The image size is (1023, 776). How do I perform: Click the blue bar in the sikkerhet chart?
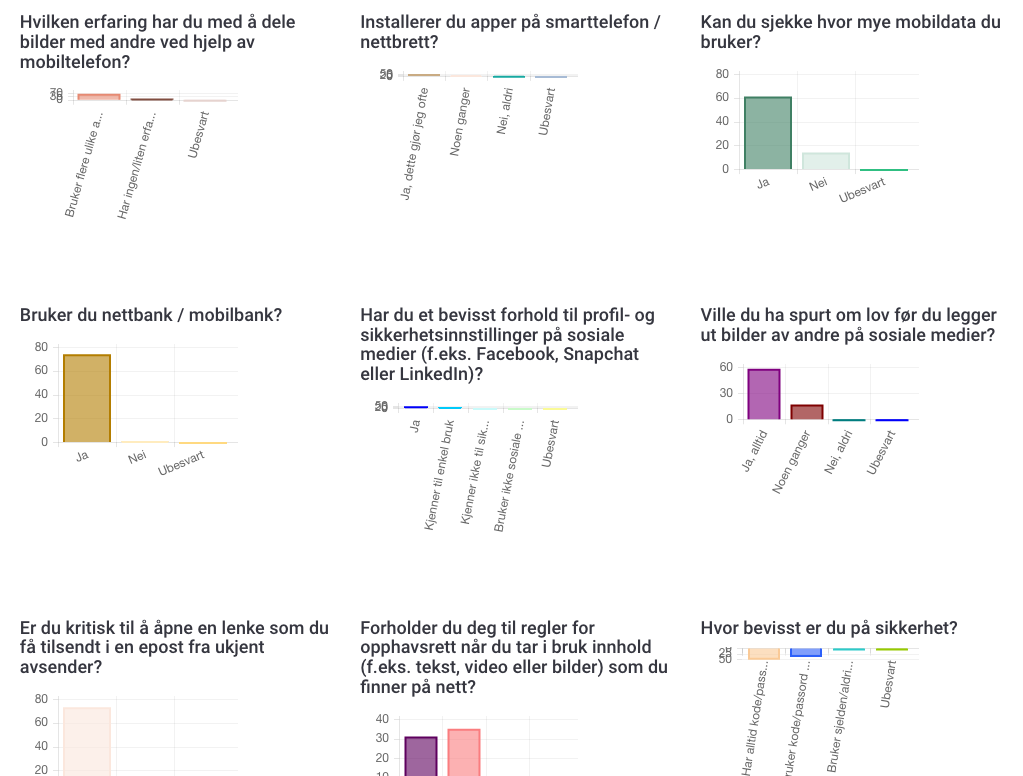point(806,652)
